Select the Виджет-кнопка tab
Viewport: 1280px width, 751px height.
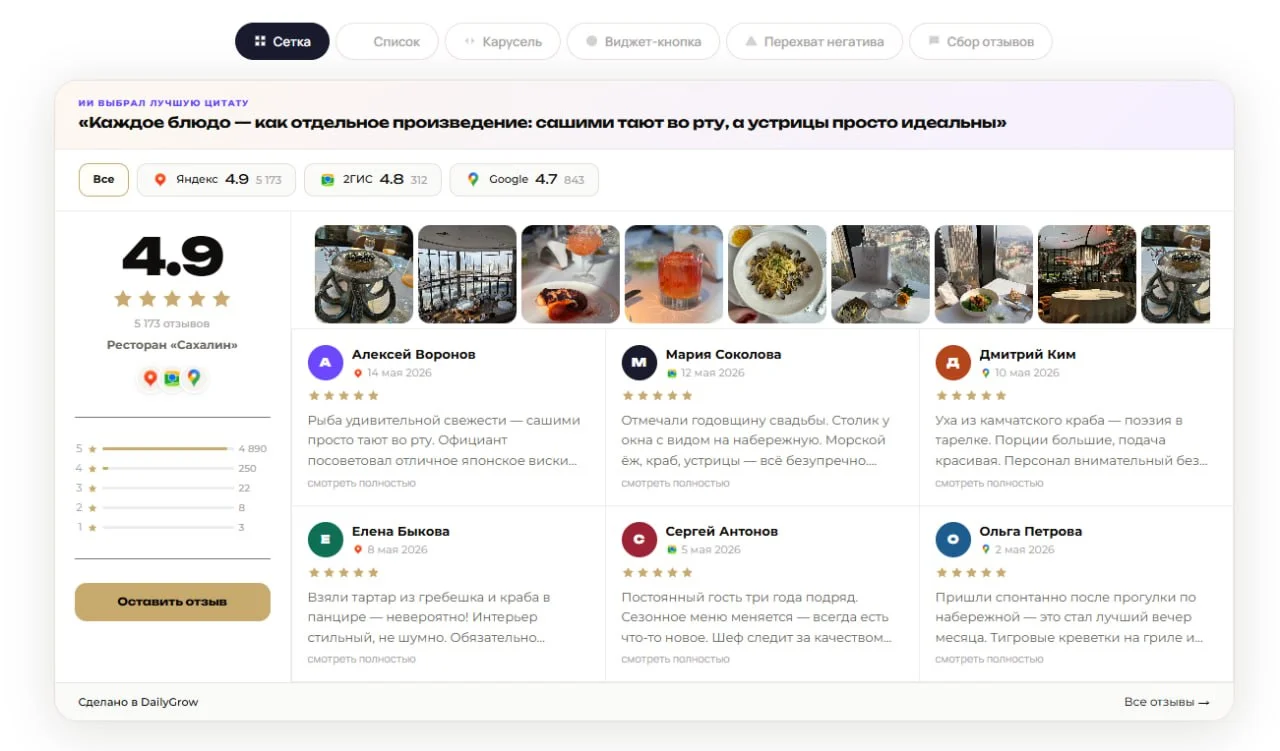click(x=643, y=42)
